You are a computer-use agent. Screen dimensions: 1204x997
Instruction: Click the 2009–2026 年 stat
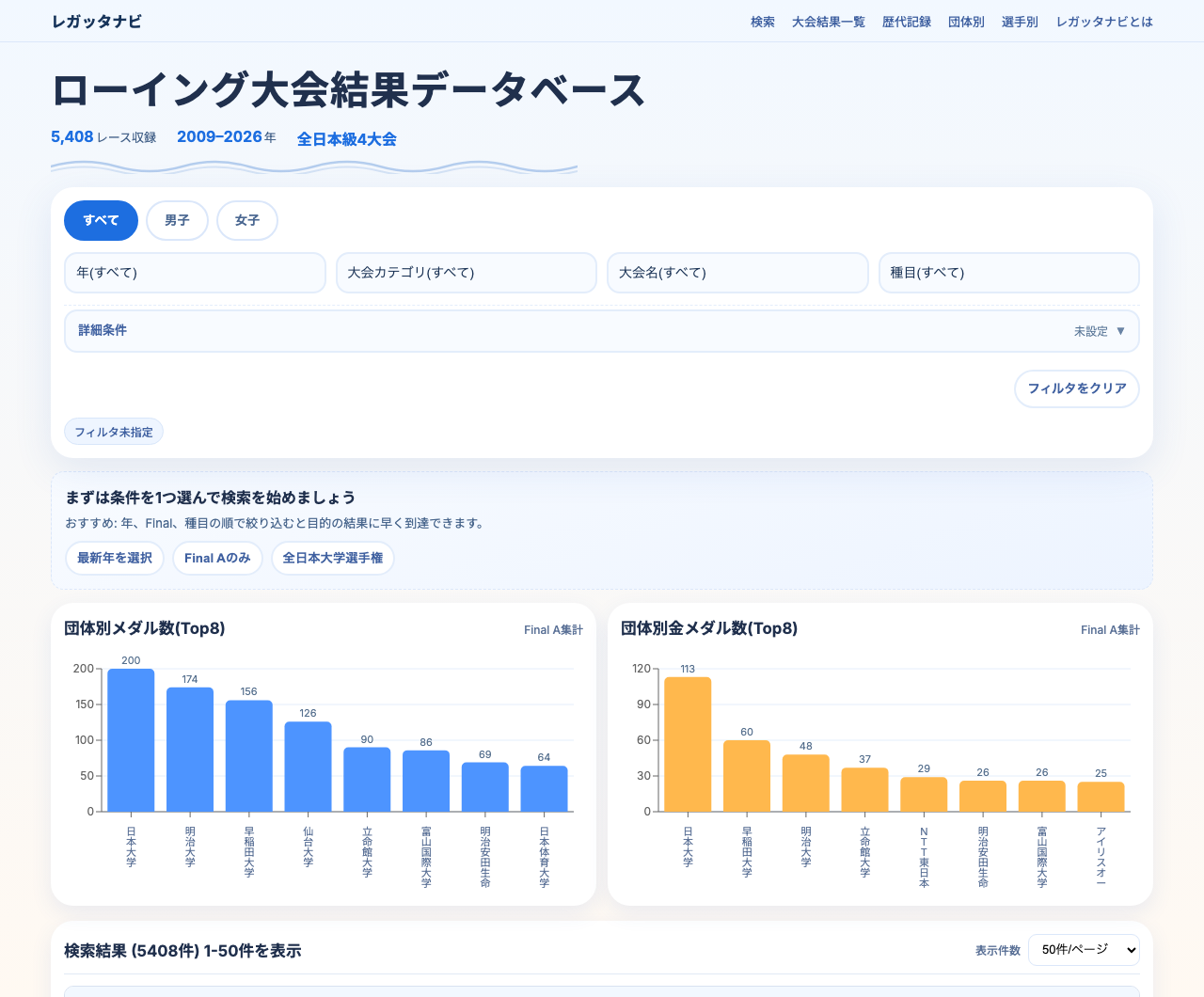[x=227, y=137]
